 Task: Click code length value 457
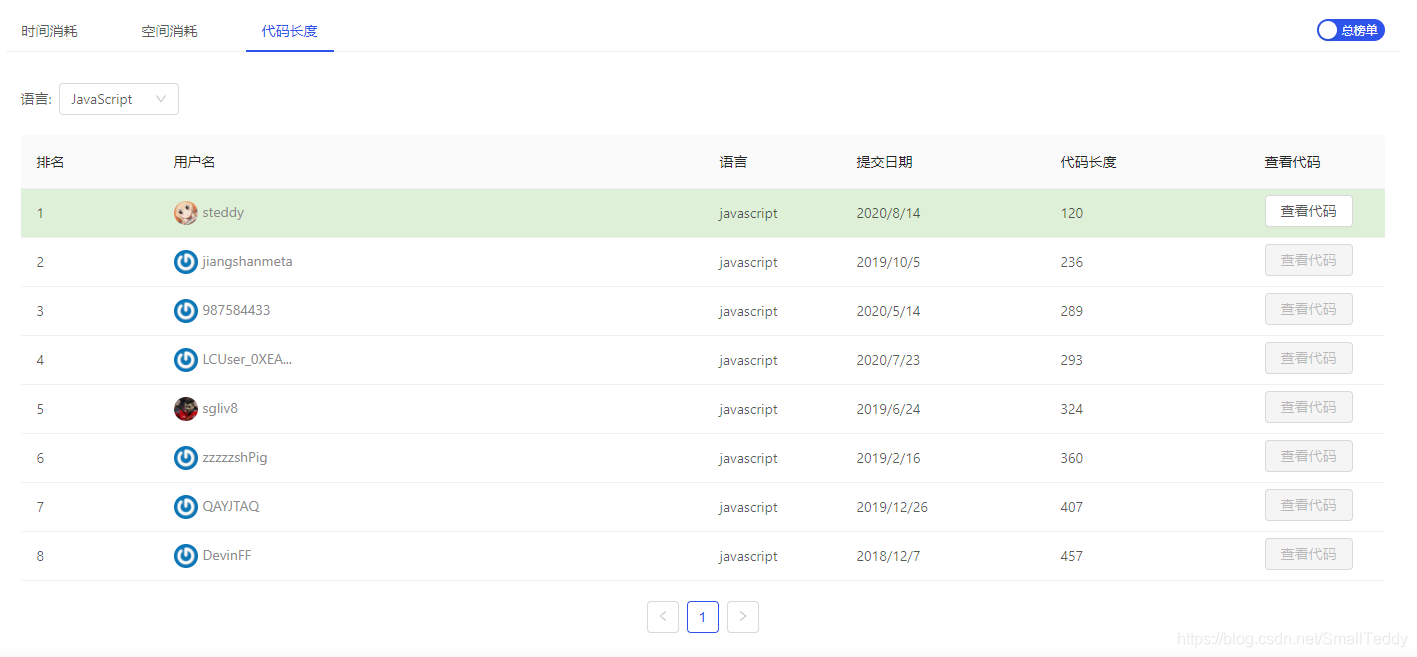click(x=1072, y=557)
